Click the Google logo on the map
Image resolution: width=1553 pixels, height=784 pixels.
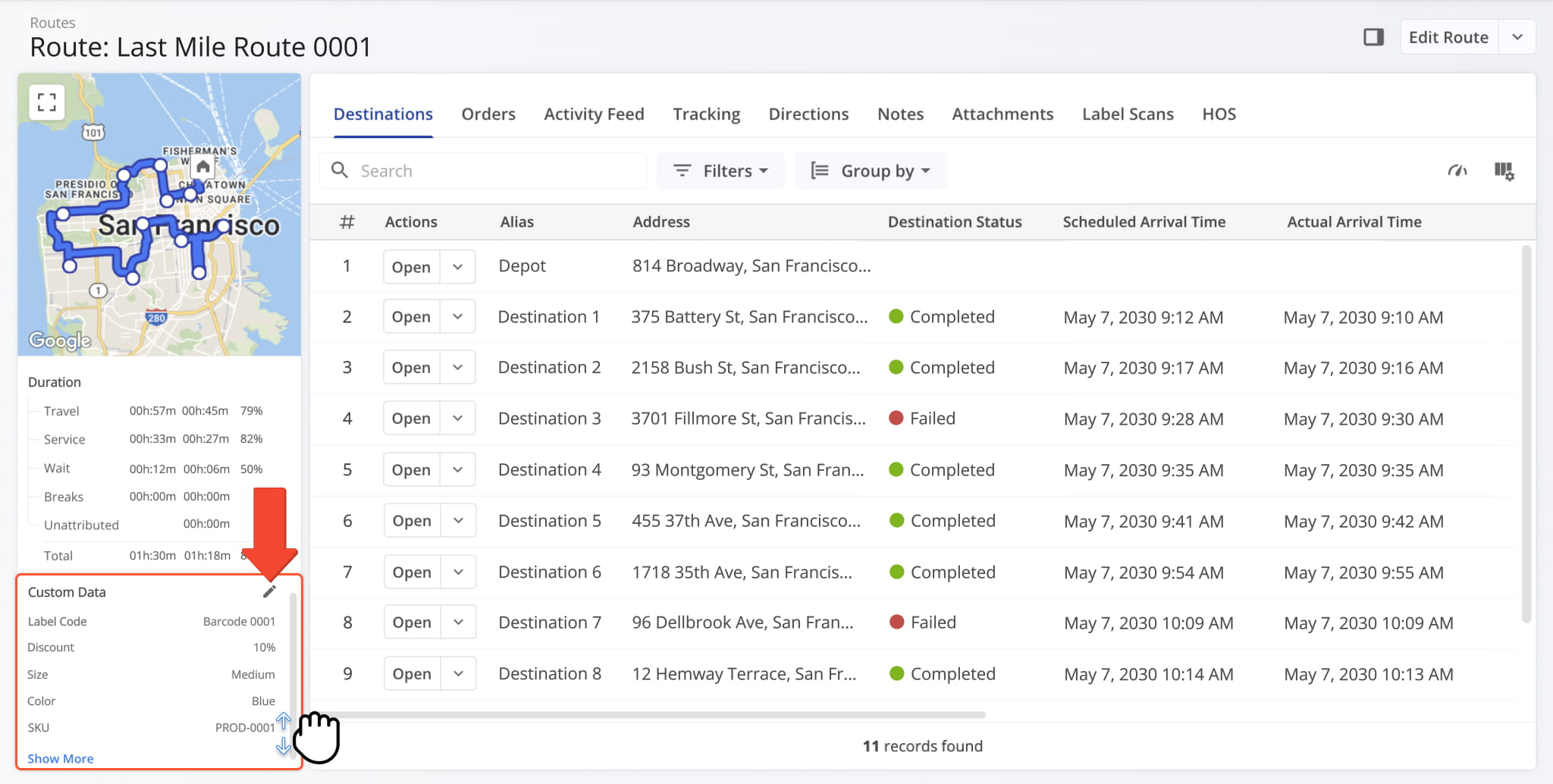[60, 341]
